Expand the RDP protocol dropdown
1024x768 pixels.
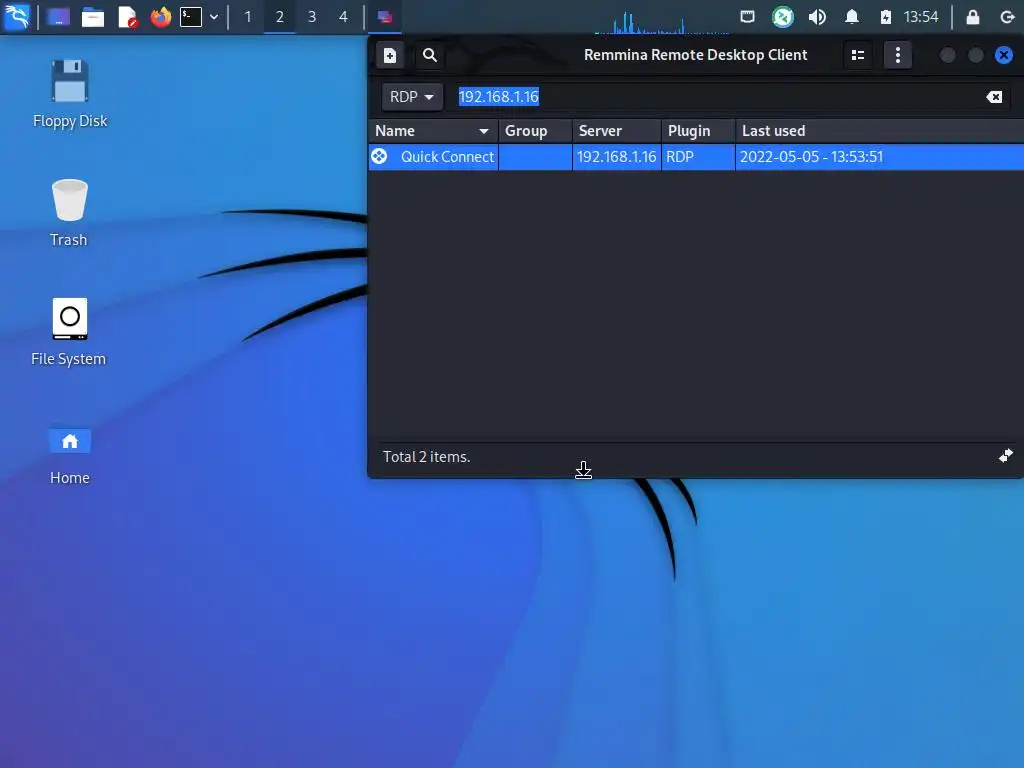(411, 97)
